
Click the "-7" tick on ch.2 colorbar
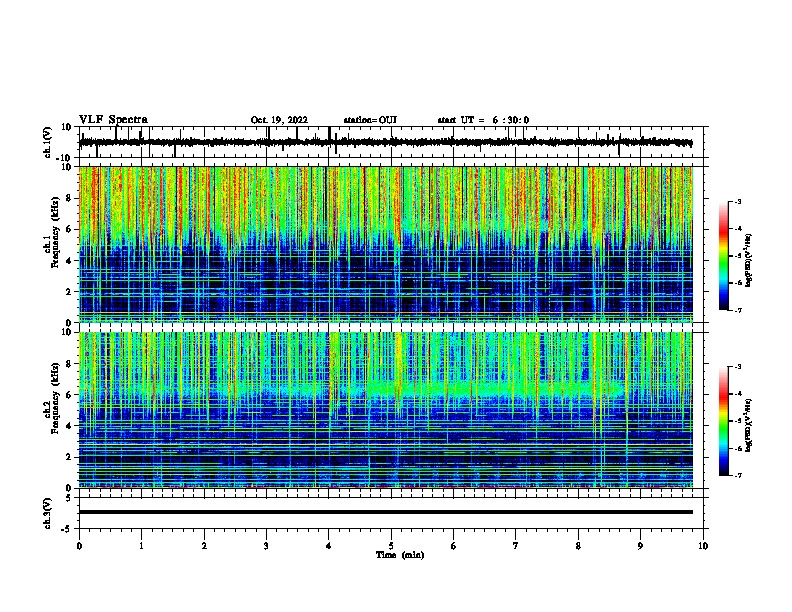[x=737, y=475]
